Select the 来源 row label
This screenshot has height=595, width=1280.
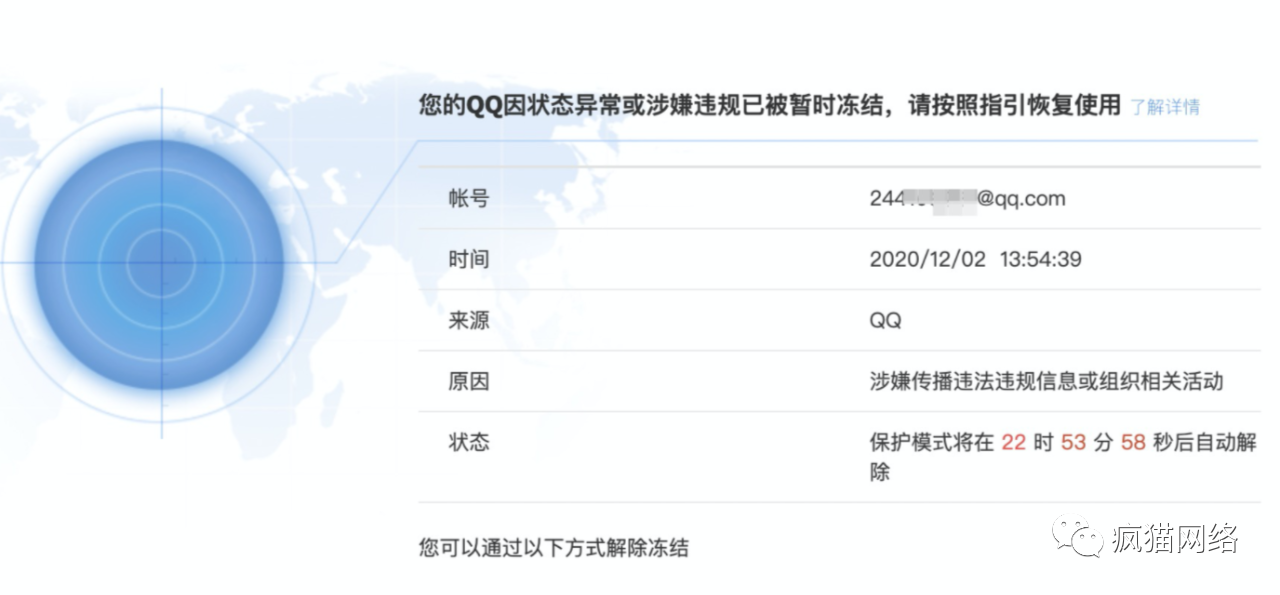point(469,320)
